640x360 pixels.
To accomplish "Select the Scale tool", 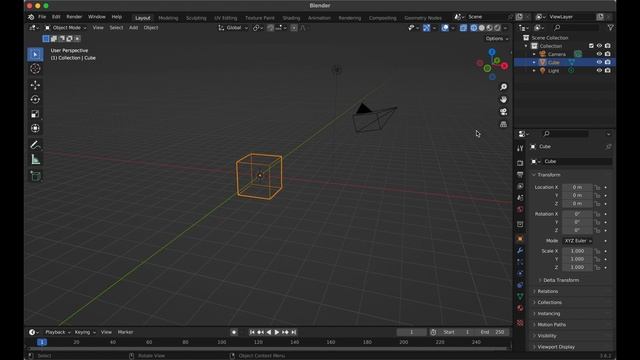I will [x=36, y=114].
